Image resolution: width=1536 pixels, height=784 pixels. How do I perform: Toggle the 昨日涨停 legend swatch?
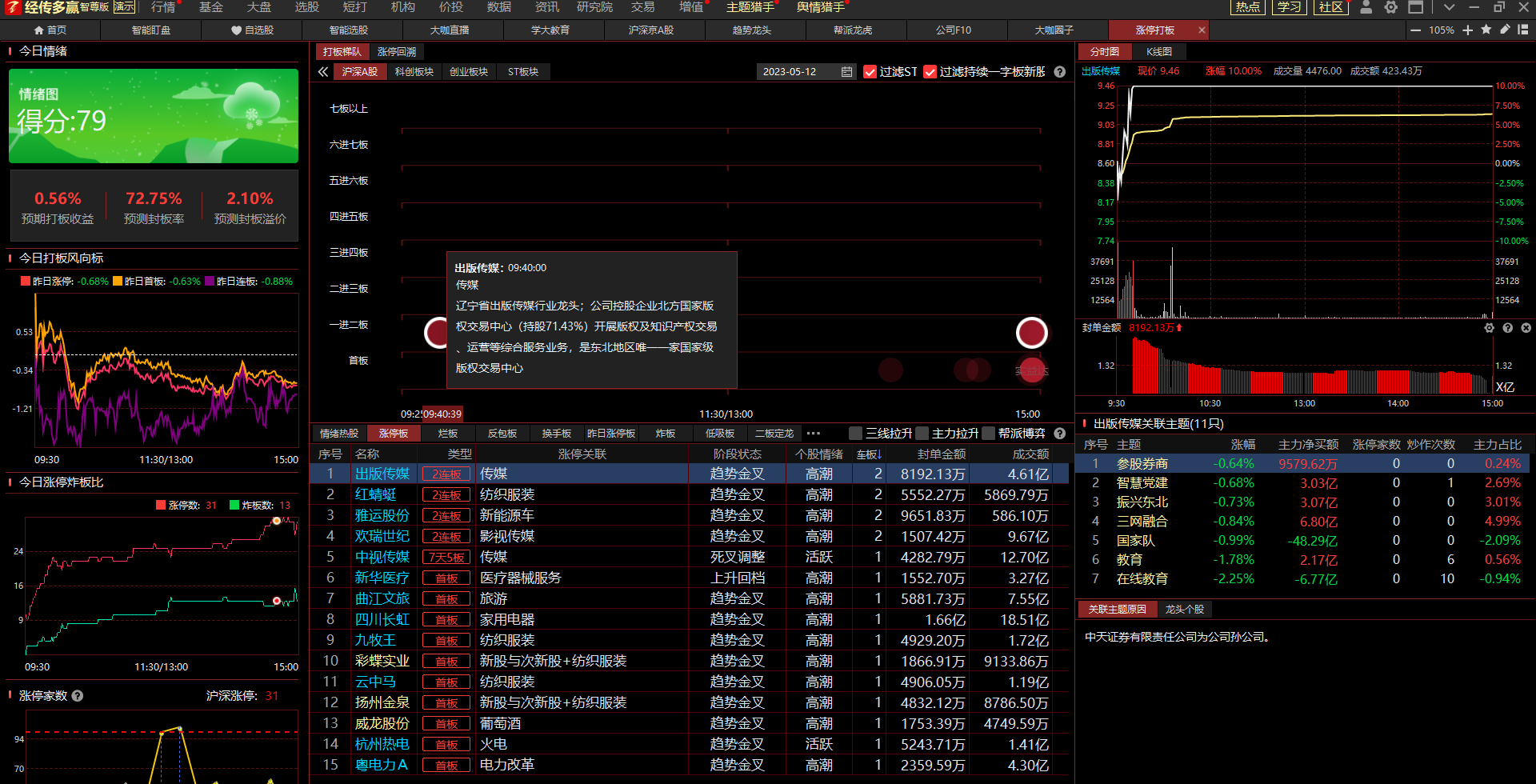26,282
